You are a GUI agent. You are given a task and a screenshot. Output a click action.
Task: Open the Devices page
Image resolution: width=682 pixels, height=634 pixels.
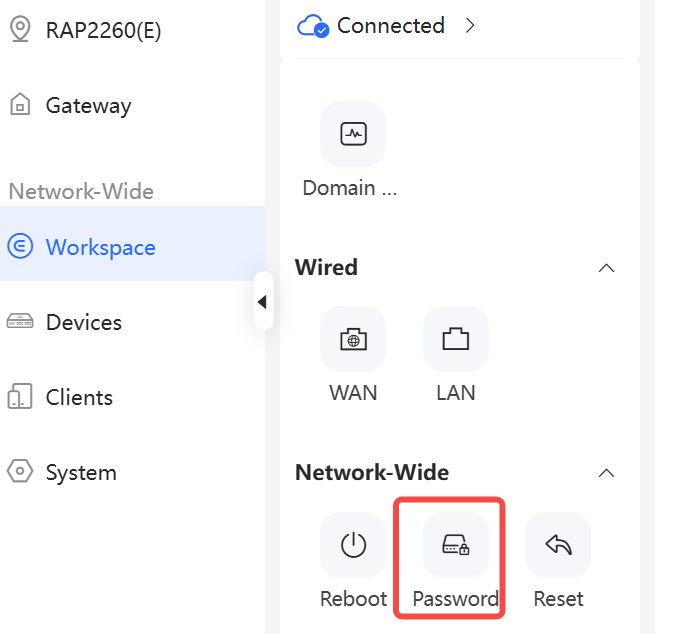coord(83,322)
